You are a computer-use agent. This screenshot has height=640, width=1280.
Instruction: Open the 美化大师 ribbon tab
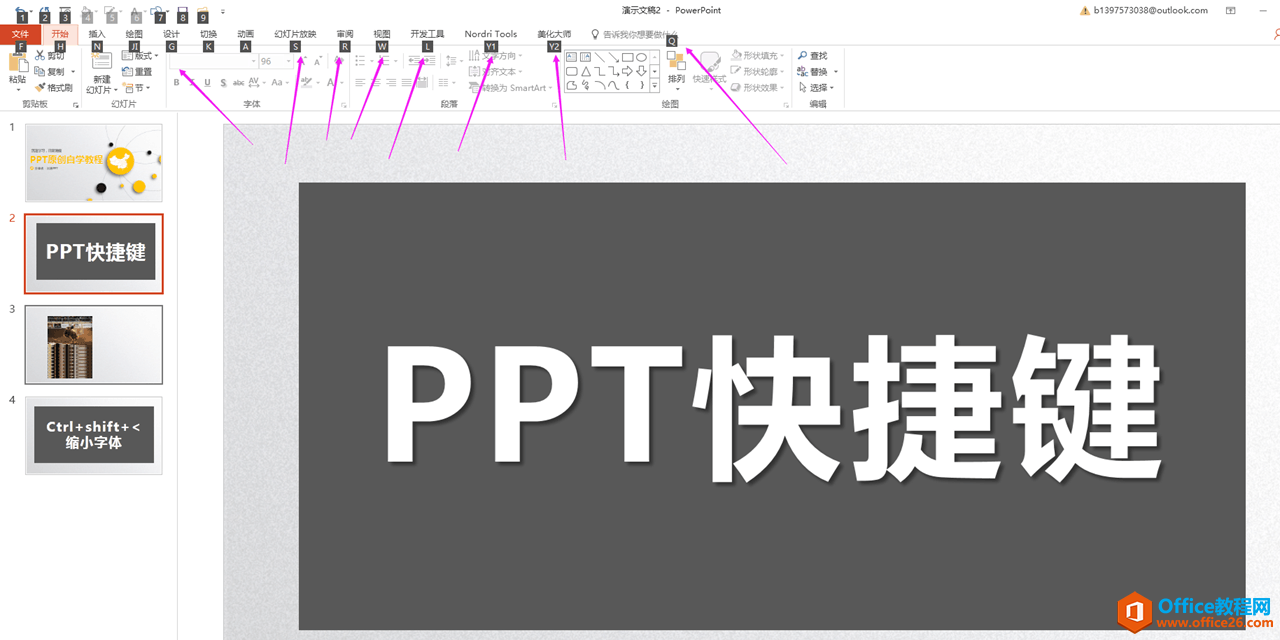(555, 33)
